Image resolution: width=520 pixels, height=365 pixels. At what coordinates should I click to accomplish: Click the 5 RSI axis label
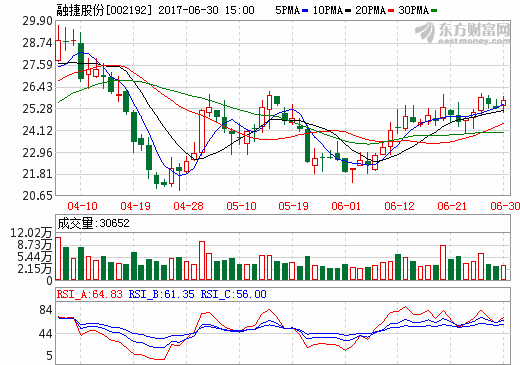(49, 356)
